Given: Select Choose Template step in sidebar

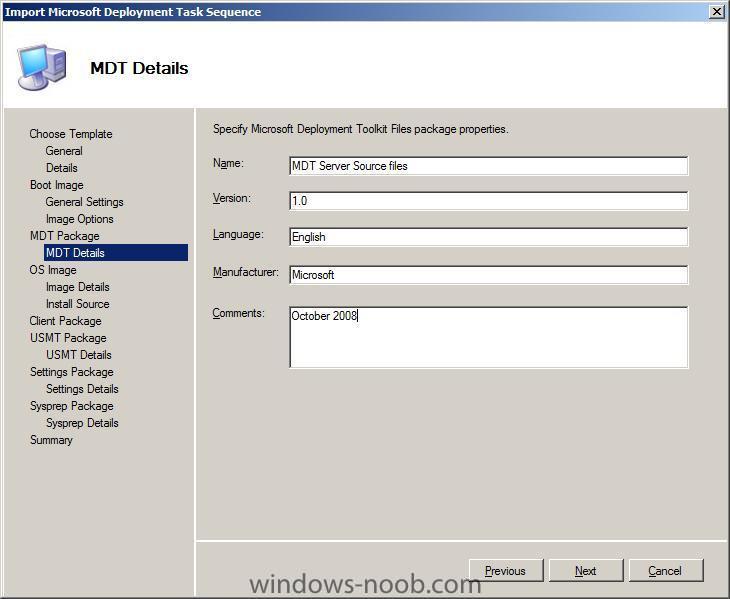Looking at the screenshot, I should [x=71, y=134].
